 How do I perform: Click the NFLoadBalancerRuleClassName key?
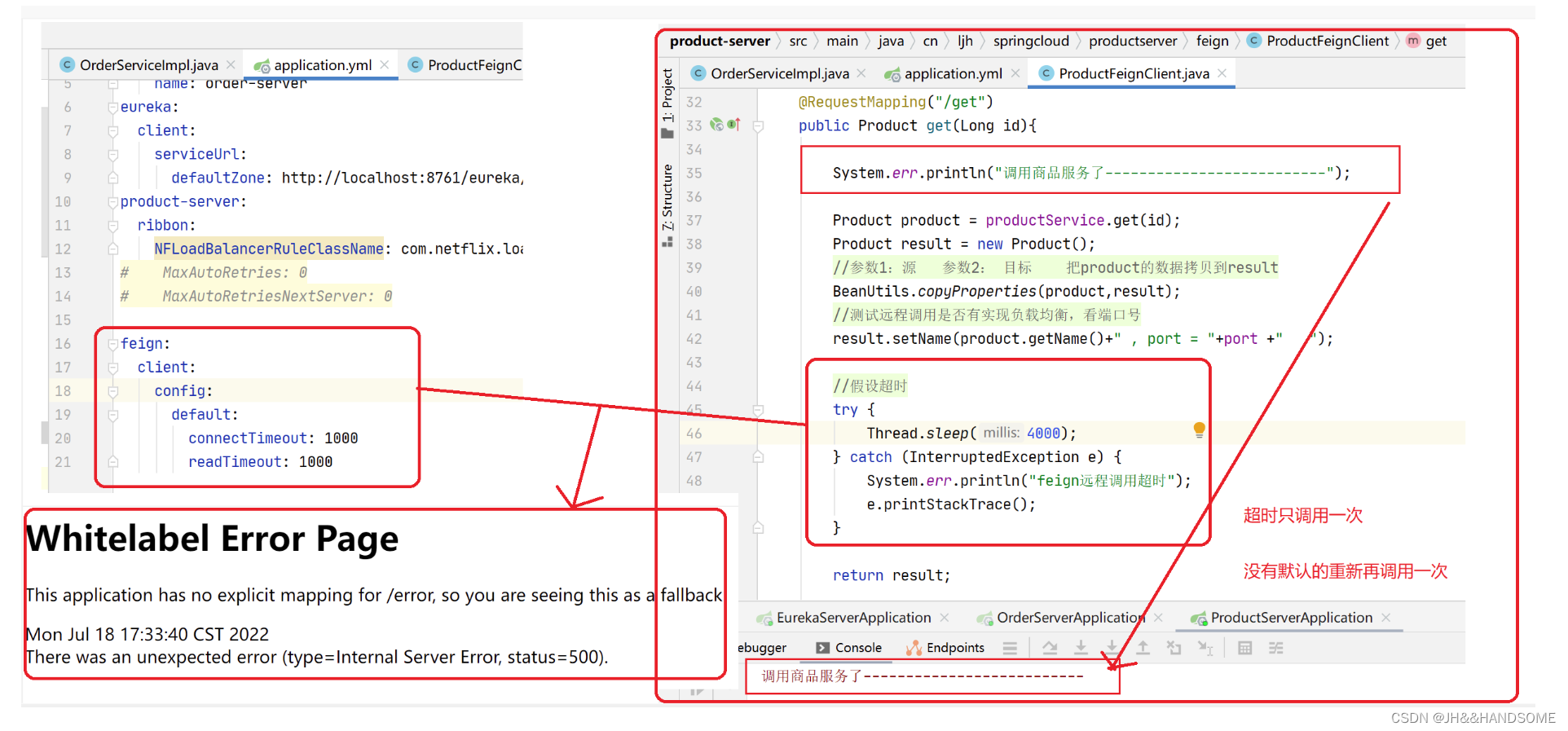(x=269, y=249)
